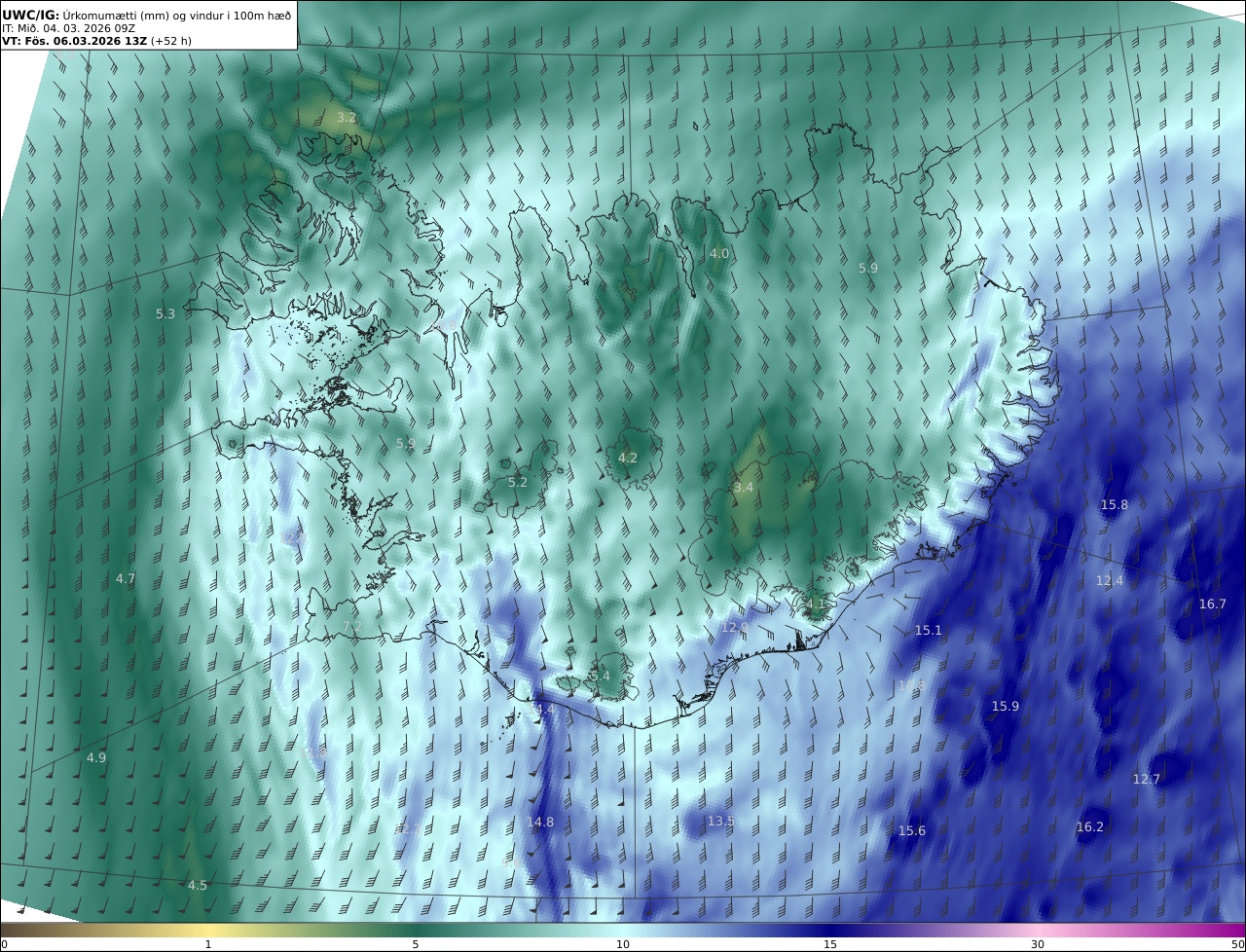Click the color scale tick label "30"
1246x952 pixels.
pos(1038,944)
